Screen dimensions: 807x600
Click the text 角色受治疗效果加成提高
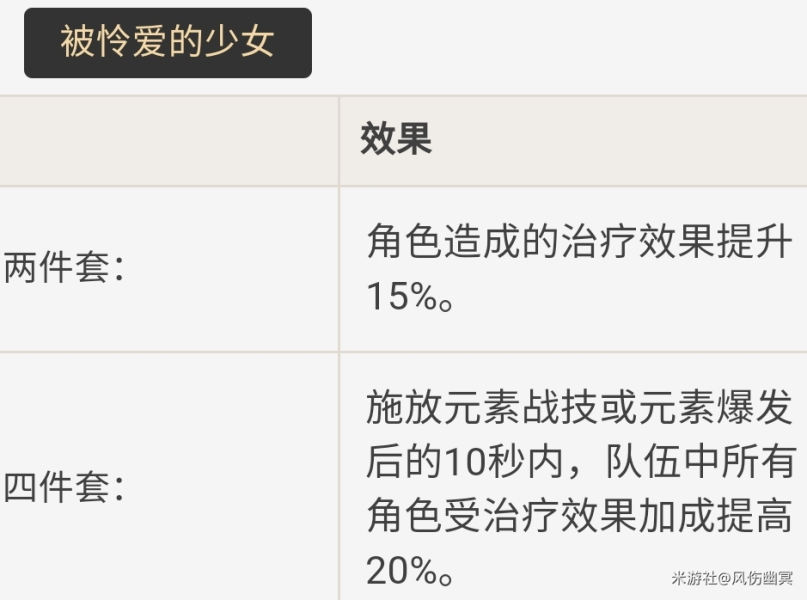tap(579, 516)
